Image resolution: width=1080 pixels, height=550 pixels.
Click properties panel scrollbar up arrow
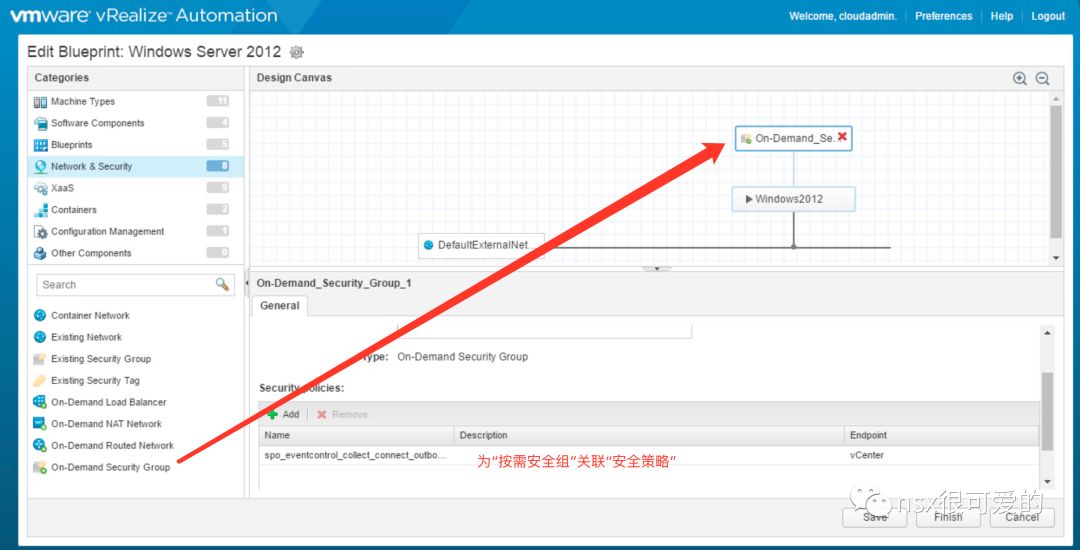click(x=1048, y=333)
